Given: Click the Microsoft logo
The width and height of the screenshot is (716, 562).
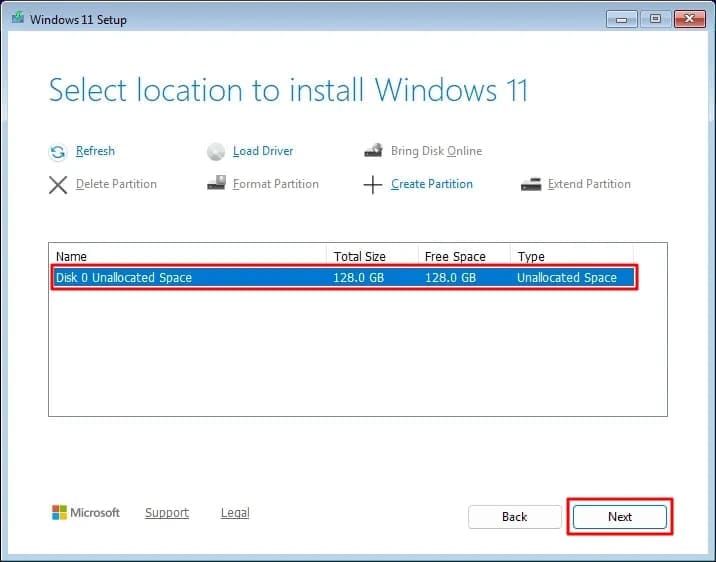Looking at the screenshot, I should [86, 513].
